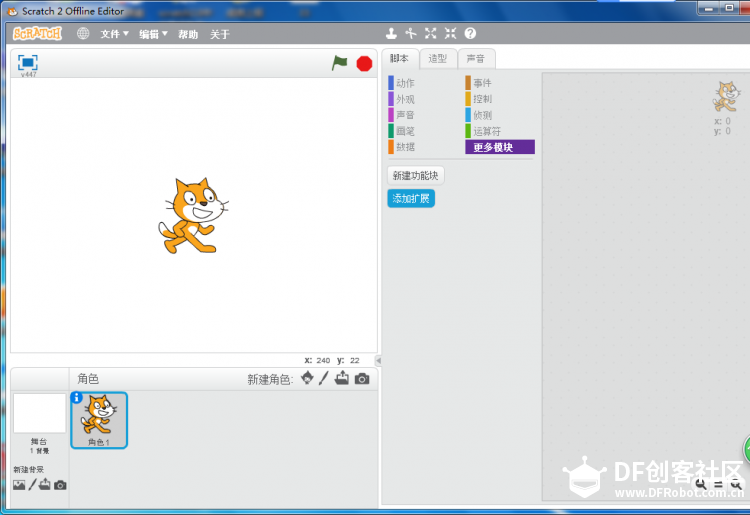This screenshot has height=515, width=750.
Task: Select the delete scissors tool
Action: click(410, 33)
